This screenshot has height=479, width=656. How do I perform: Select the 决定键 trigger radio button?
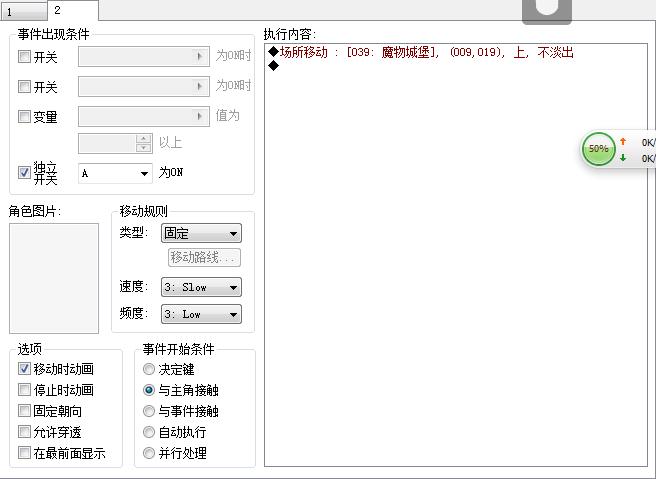tap(149, 369)
